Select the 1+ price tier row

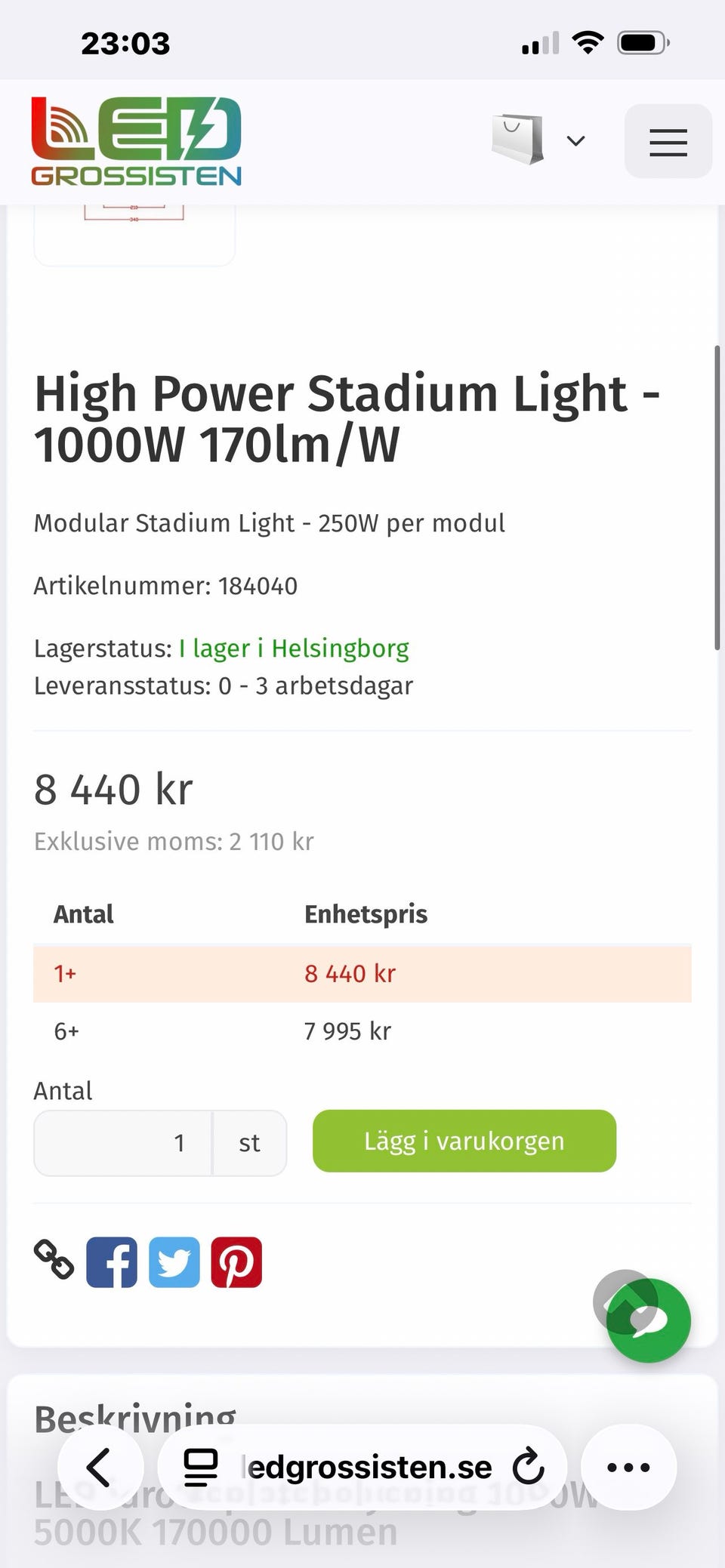362,974
